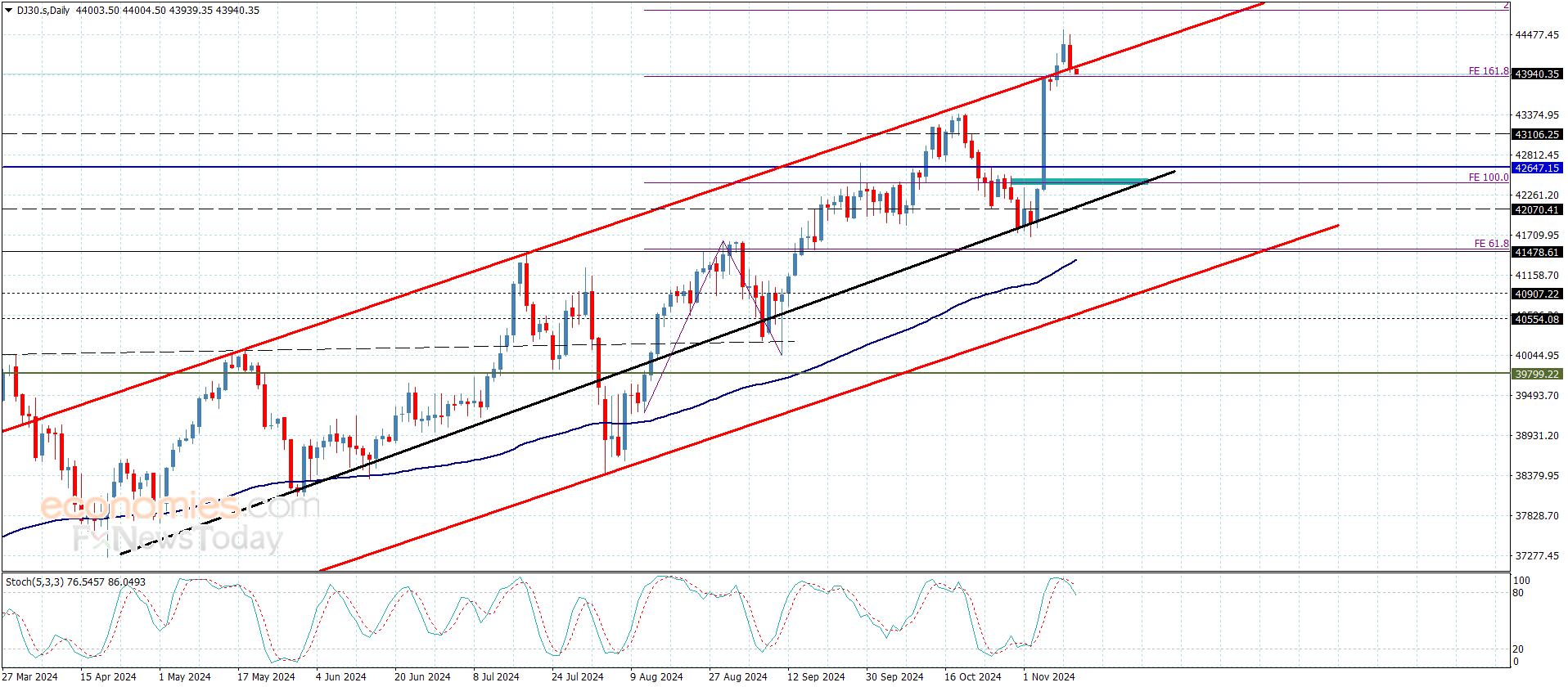Click the 20 Jun 2024 date label
The width and height of the screenshot is (1568, 687).
[x=422, y=677]
